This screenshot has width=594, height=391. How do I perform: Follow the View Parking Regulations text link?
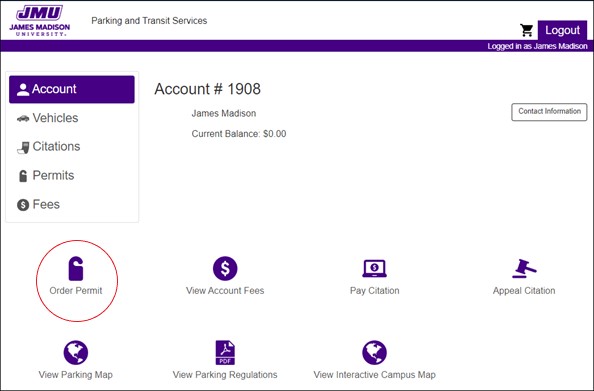225,375
